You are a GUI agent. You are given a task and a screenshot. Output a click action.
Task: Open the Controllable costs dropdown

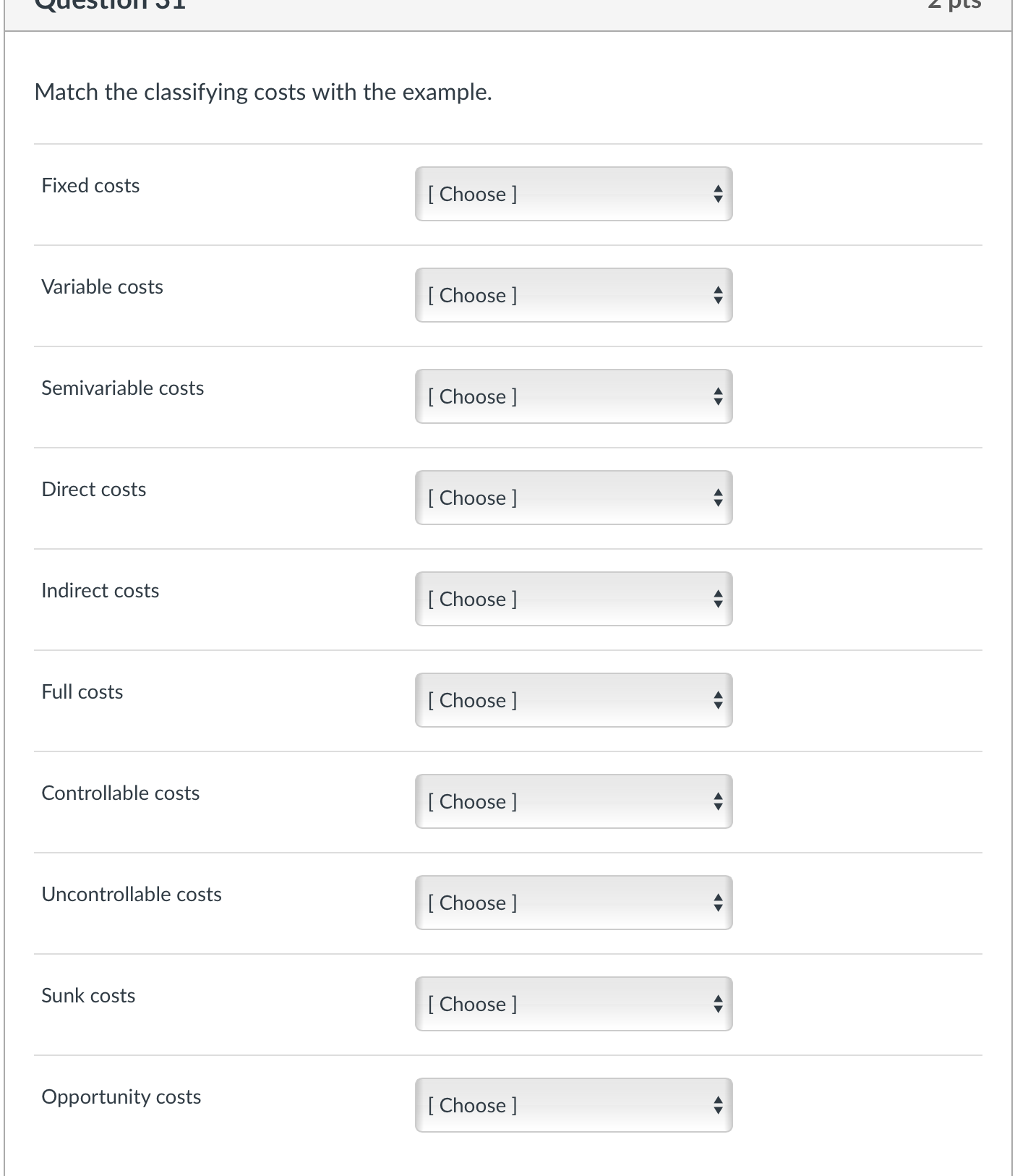tap(573, 801)
